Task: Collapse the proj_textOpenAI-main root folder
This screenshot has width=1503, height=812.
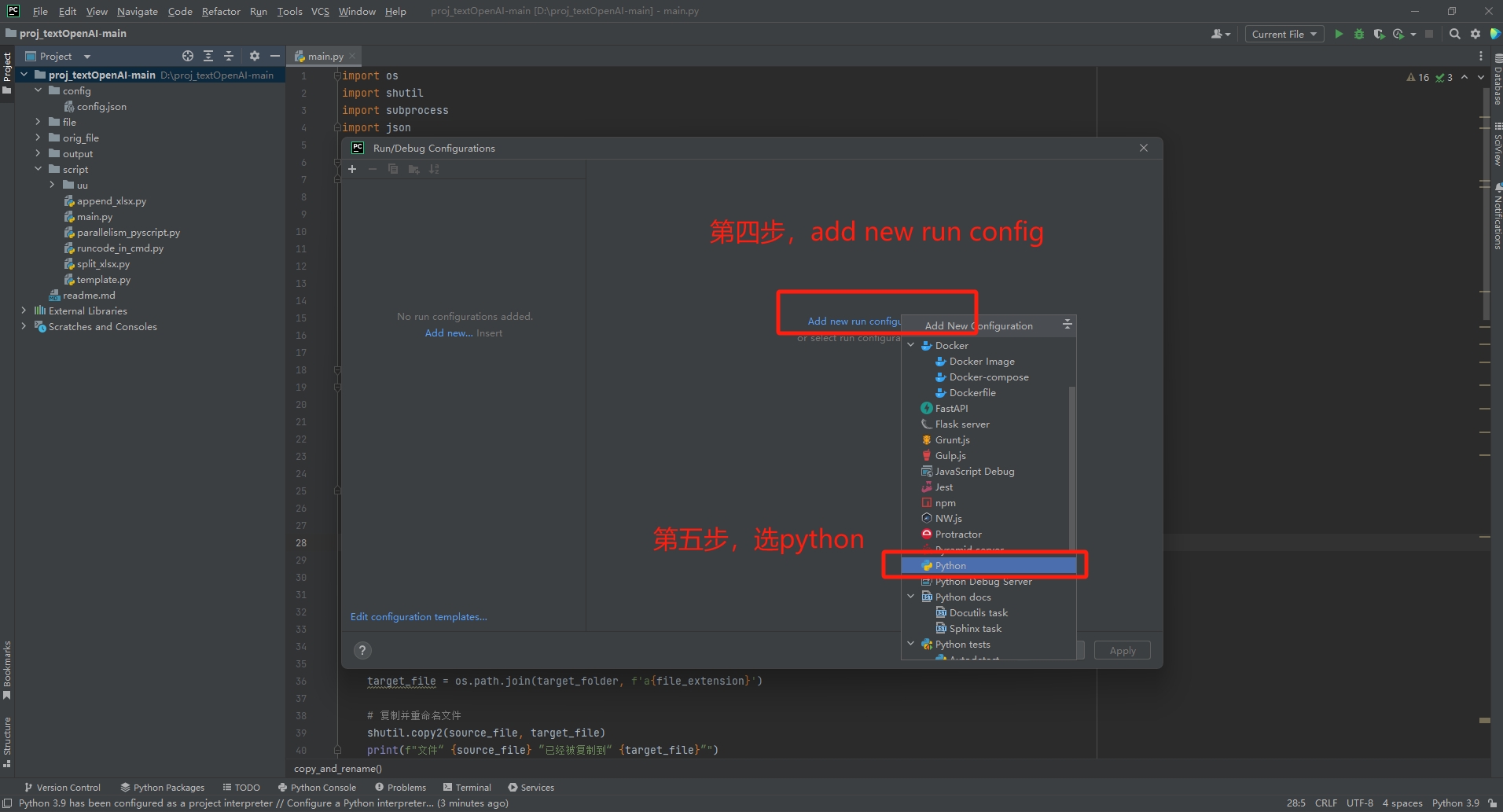Action: (x=24, y=75)
